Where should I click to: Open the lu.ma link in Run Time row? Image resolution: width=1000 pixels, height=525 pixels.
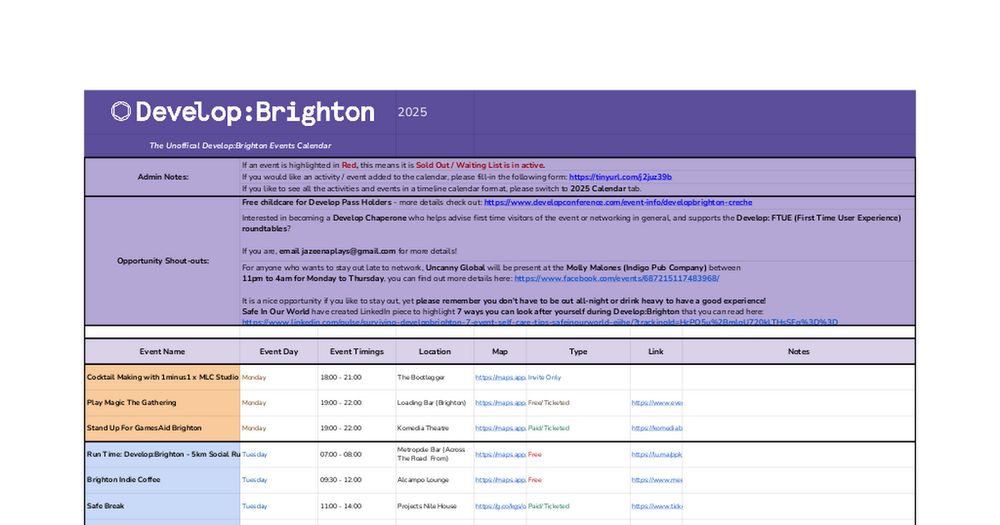point(657,455)
